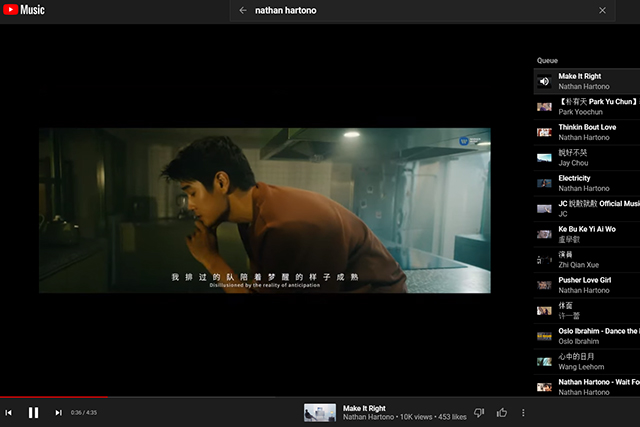
Task: Clear the search with the X icon
Action: [602, 10]
